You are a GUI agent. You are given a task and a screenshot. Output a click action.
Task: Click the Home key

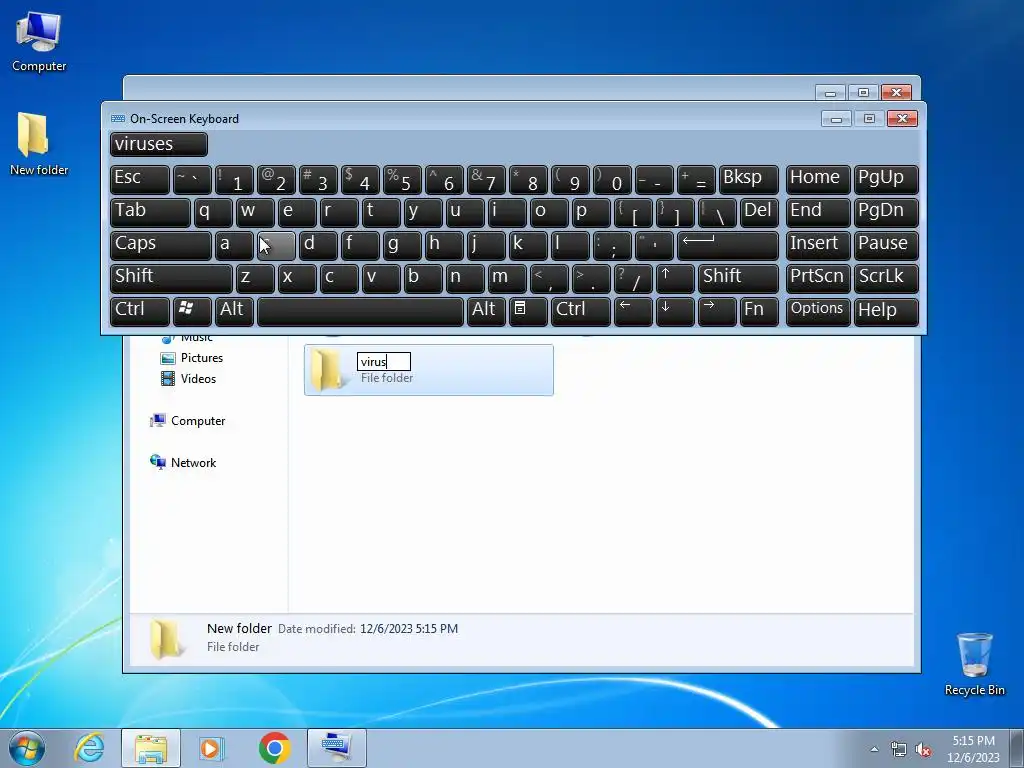pyautogui.click(x=818, y=180)
